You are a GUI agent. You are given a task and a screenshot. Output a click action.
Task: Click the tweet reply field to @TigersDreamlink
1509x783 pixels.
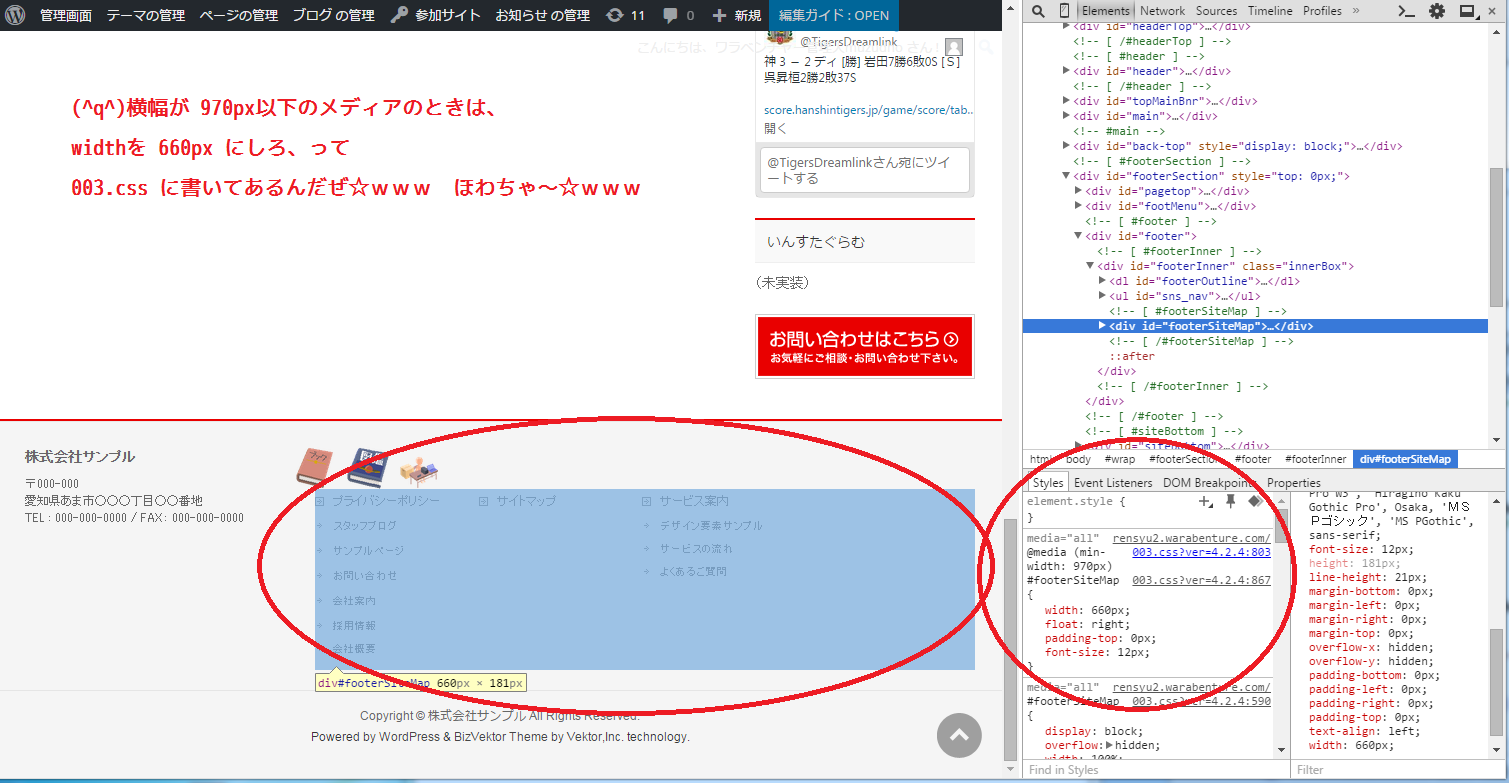pos(865,170)
